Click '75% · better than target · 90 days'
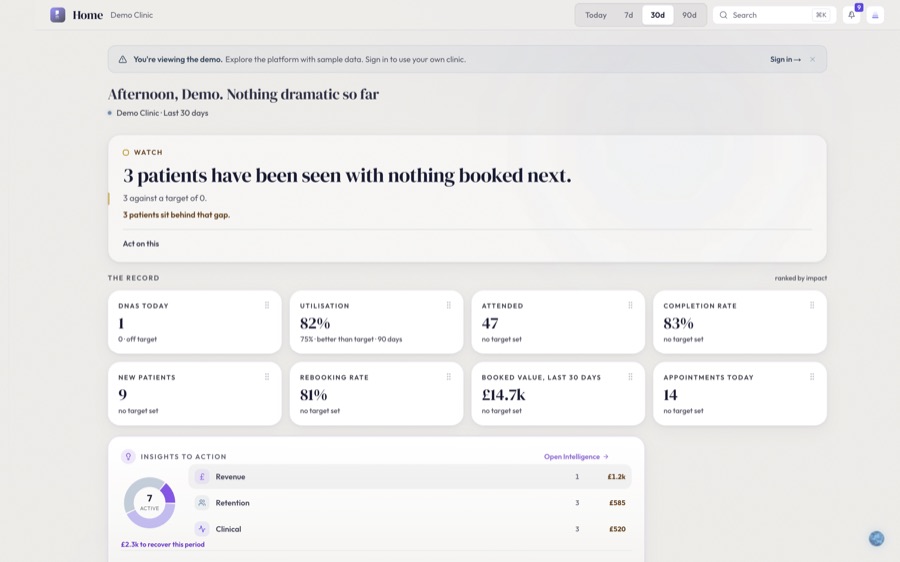Viewport: 900px width, 562px height. click(351, 339)
